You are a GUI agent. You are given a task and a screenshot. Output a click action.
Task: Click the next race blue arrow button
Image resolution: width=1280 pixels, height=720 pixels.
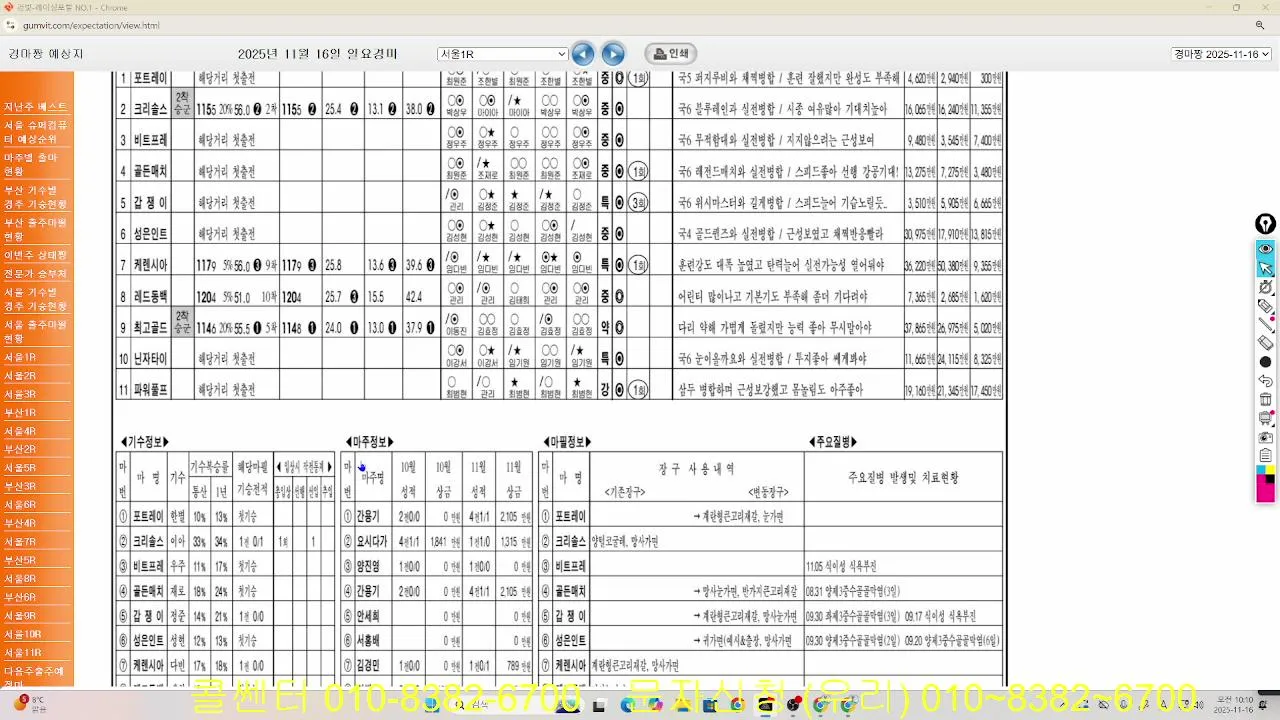click(x=613, y=54)
